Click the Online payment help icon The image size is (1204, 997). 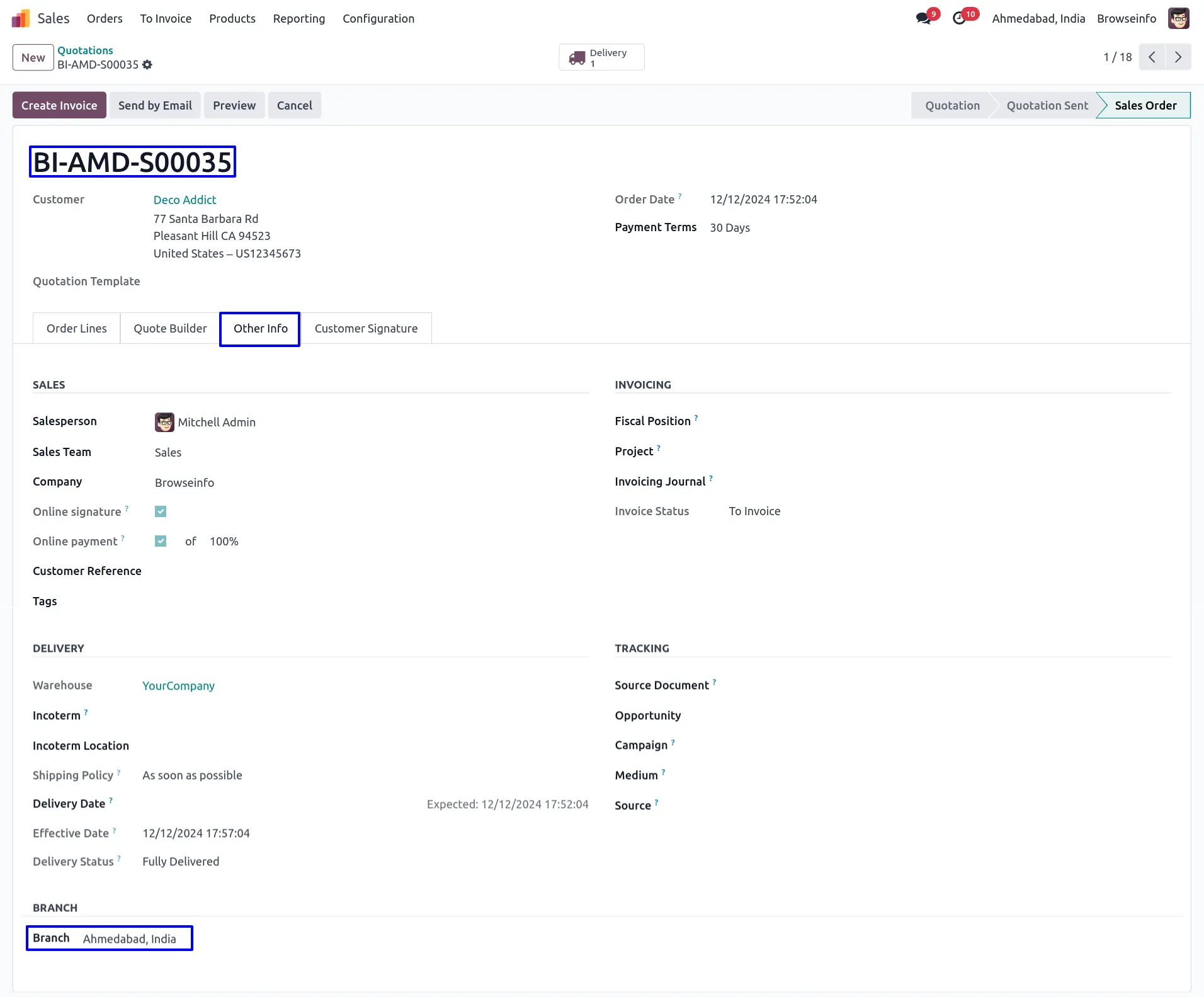click(123, 538)
